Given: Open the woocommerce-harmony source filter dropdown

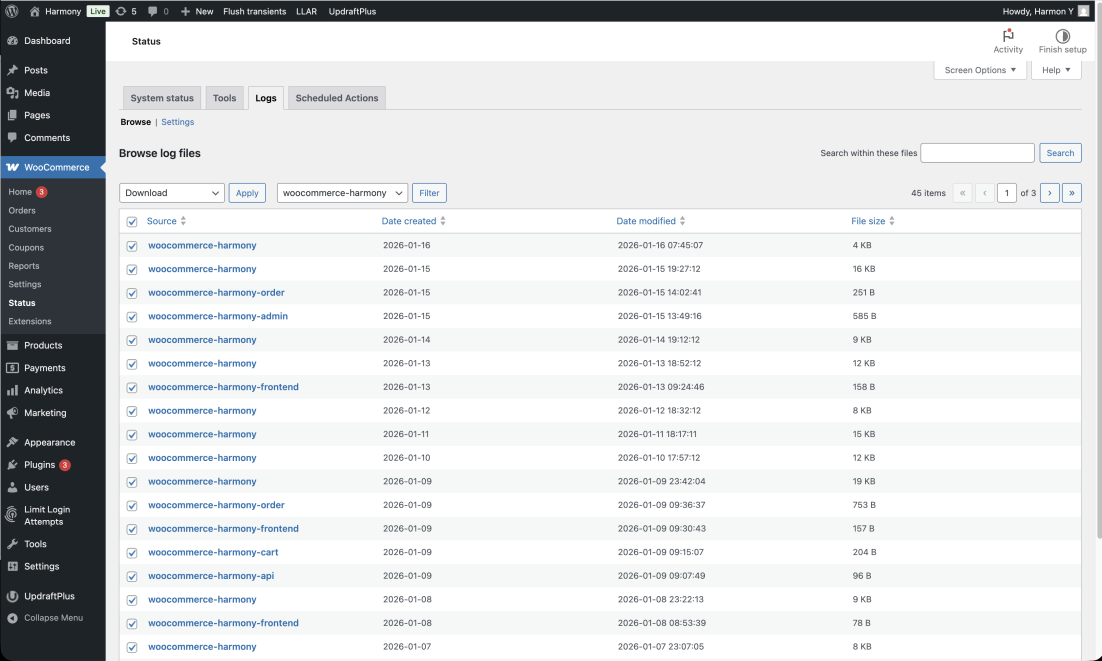Looking at the screenshot, I should (x=342, y=193).
